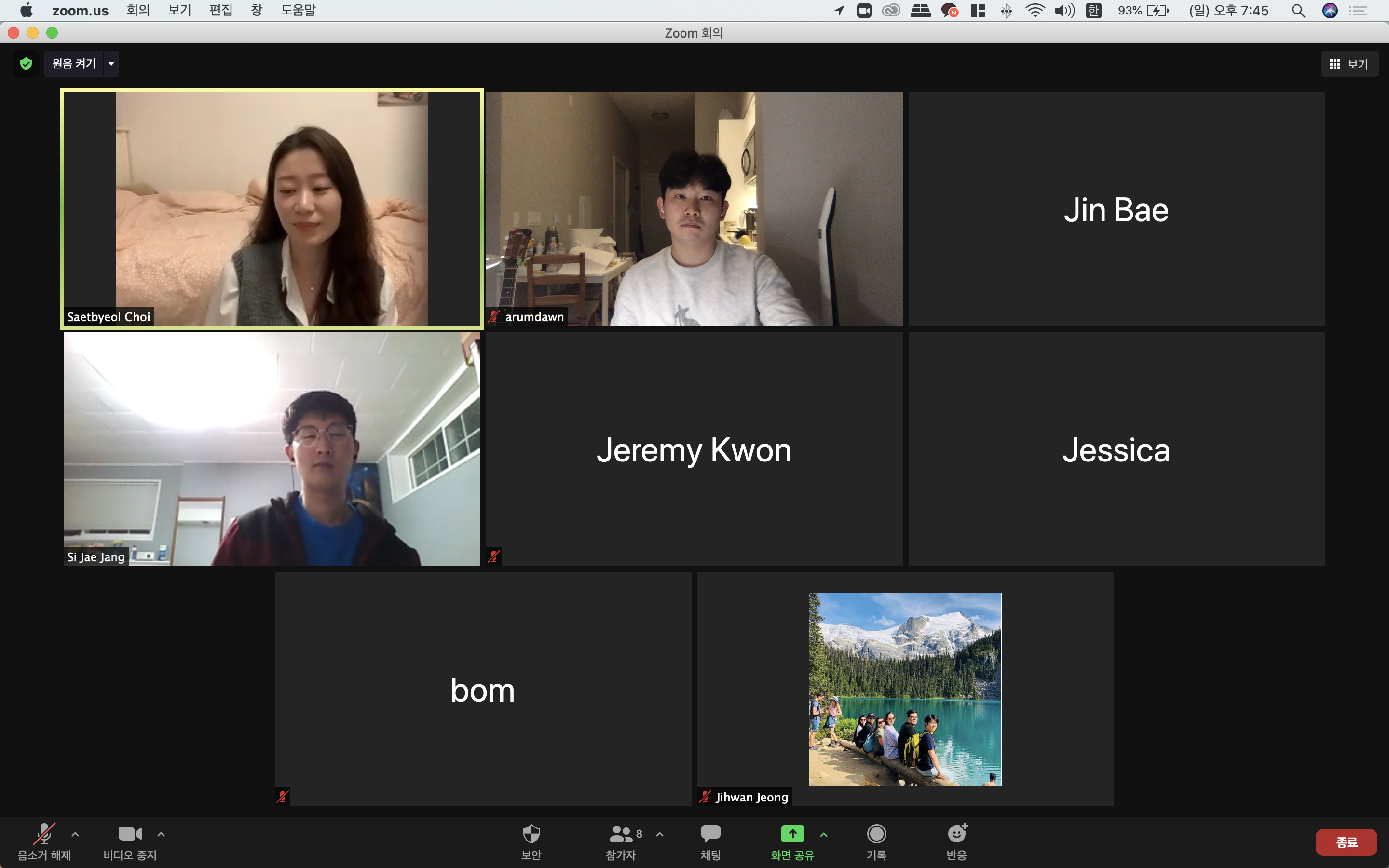Image resolution: width=1389 pixels, height=868 pixels.
Task: Click the green encryption shield icon
Action: 26,63
